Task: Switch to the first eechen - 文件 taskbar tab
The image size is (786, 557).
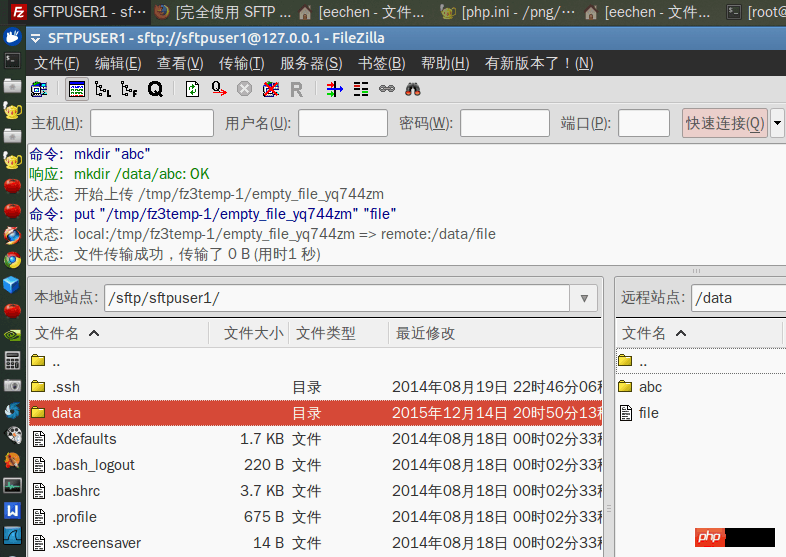Action: [x=362, y=12]
